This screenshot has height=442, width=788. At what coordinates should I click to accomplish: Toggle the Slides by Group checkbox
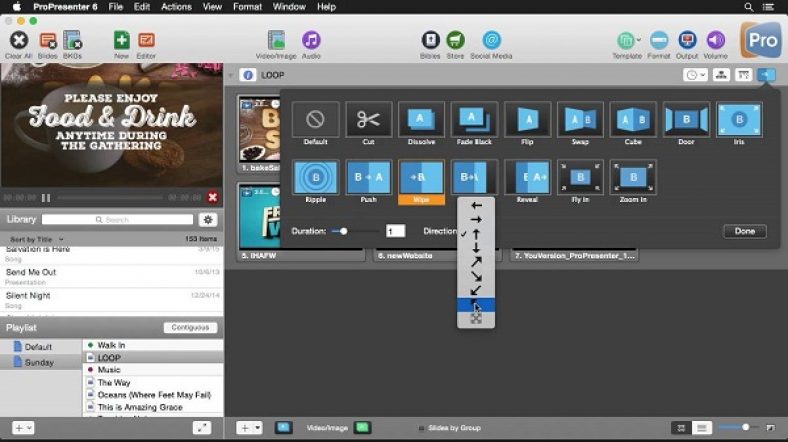click(x=421, y=428)
